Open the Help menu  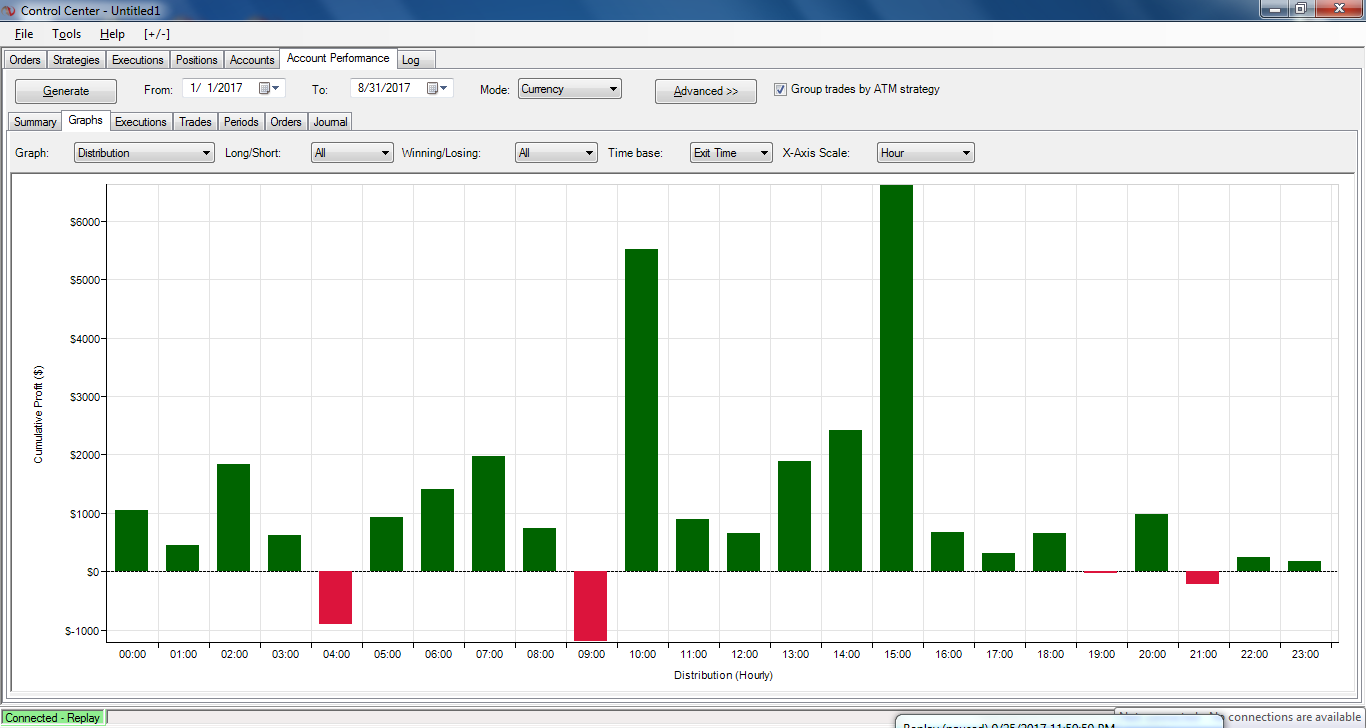click(112, 34)
